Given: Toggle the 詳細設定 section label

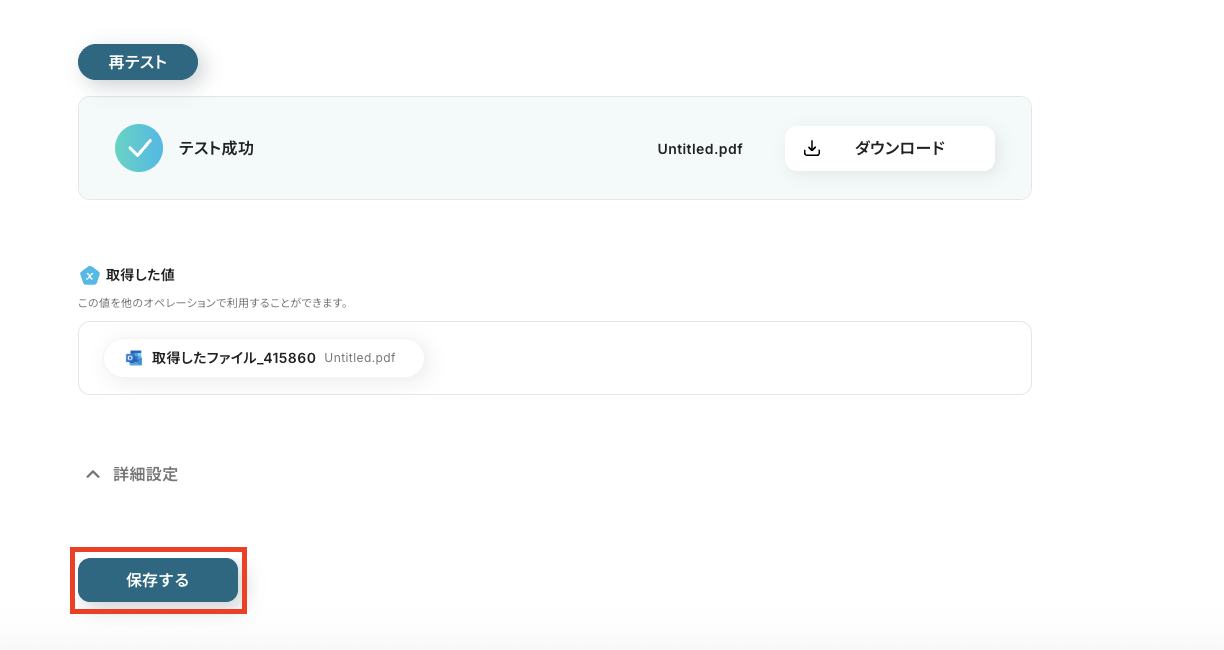Looking at the screenshot, I should 146,474.
